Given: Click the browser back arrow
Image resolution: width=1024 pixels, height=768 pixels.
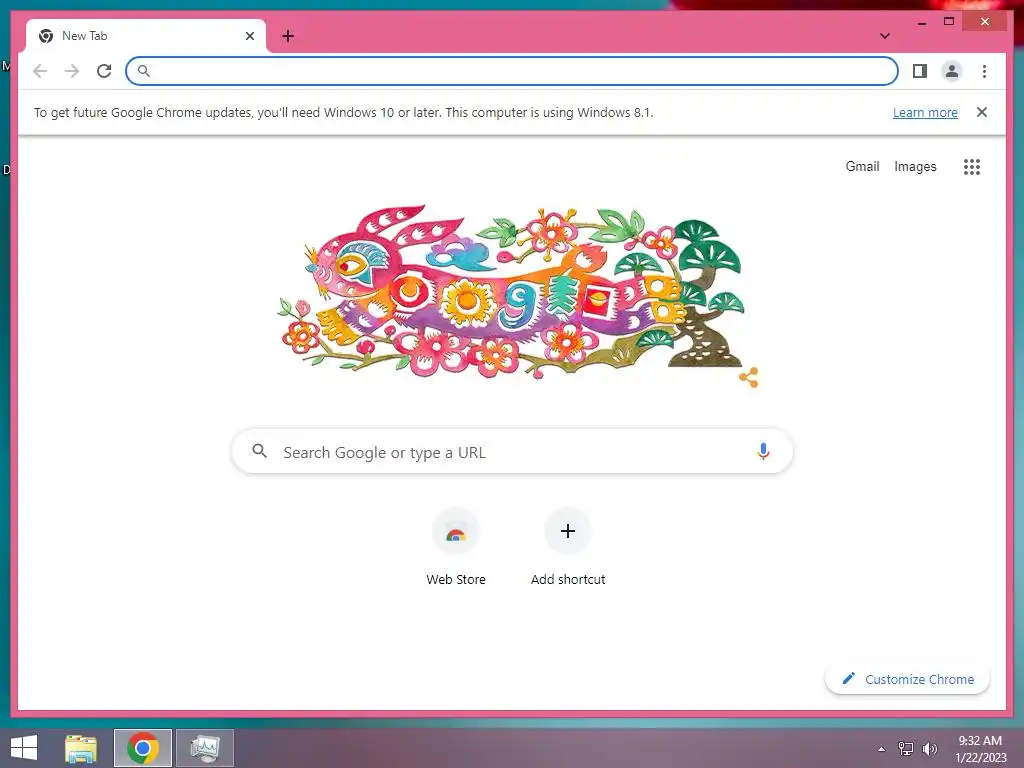Looking at the screenshot, I should click(x=40, y=71).
